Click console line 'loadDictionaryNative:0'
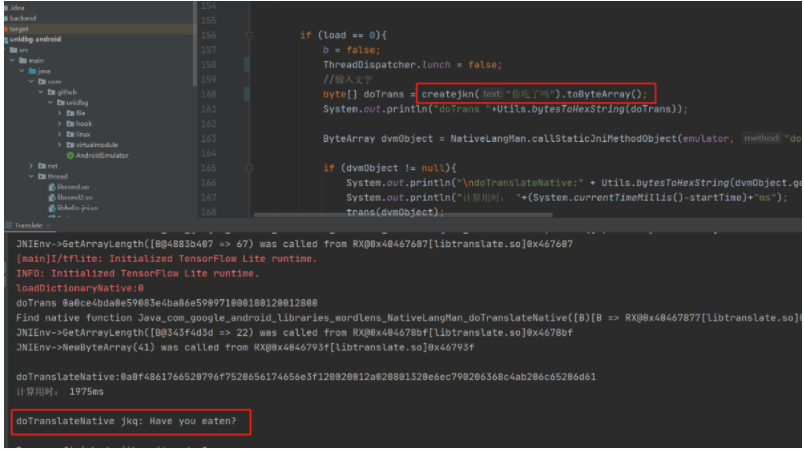 (x=80, y=289)
